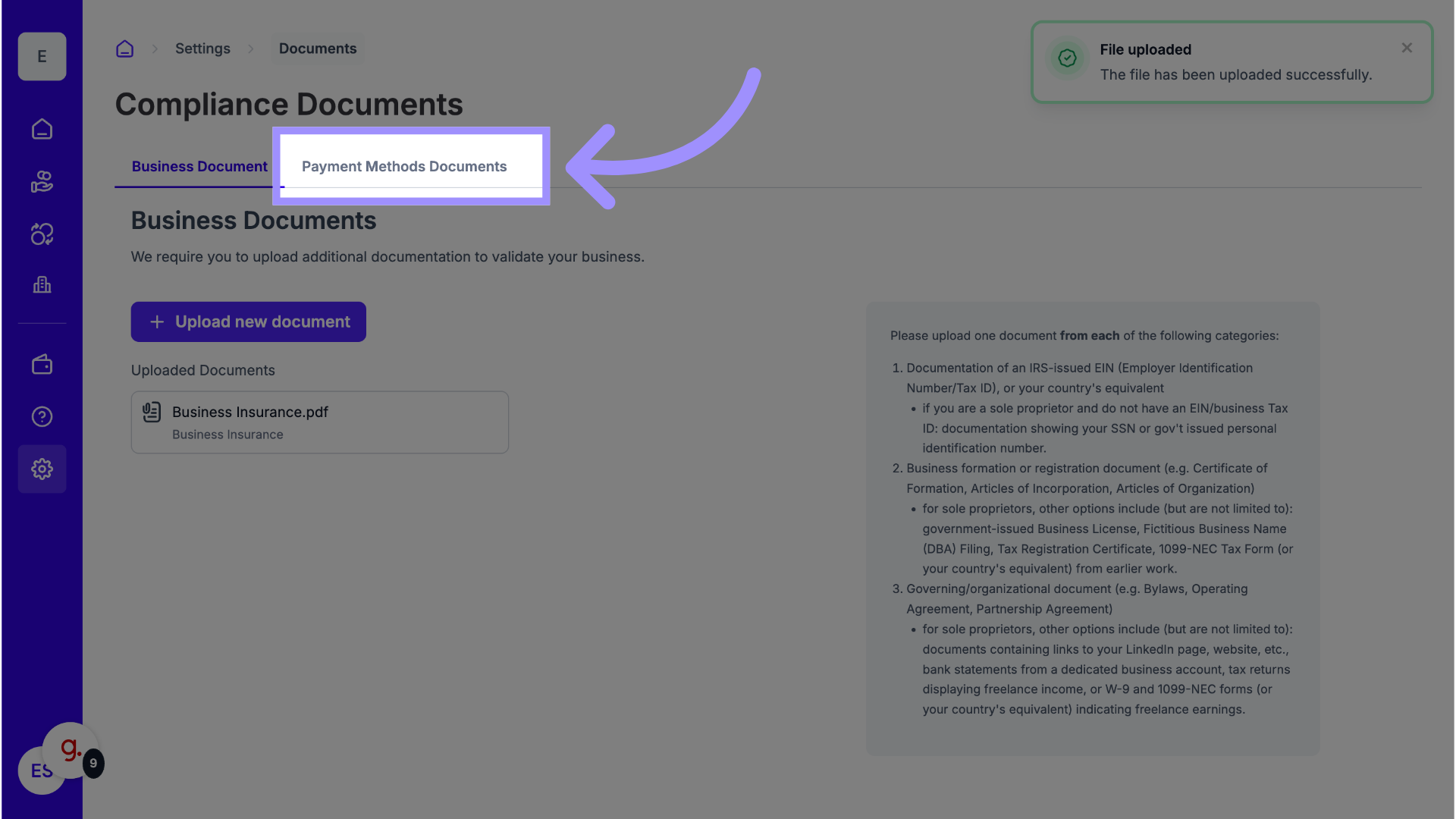The width and height of the screenshot is (1456, 819).
Task: Click the green check icon in the notification
Action: click(1067, 58)
